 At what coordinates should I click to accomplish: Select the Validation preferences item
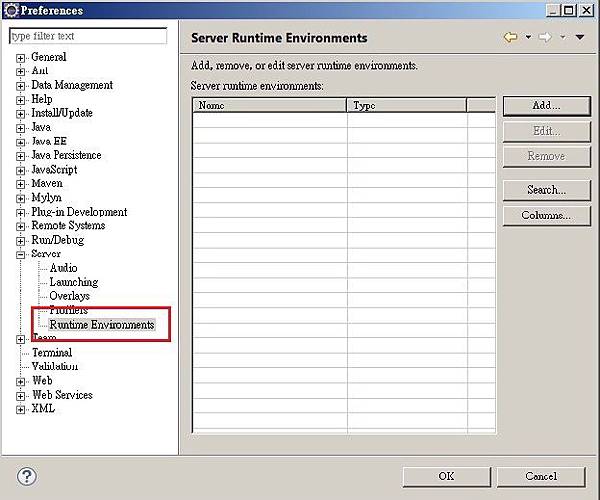point(55,366)
